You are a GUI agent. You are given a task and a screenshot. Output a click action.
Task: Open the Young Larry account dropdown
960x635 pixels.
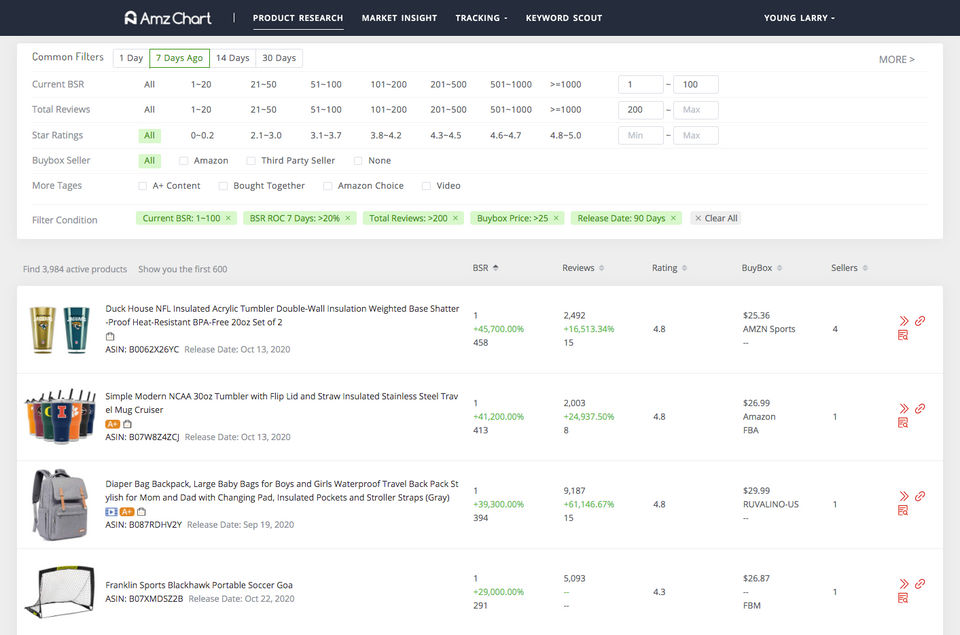tap(799, 18)
